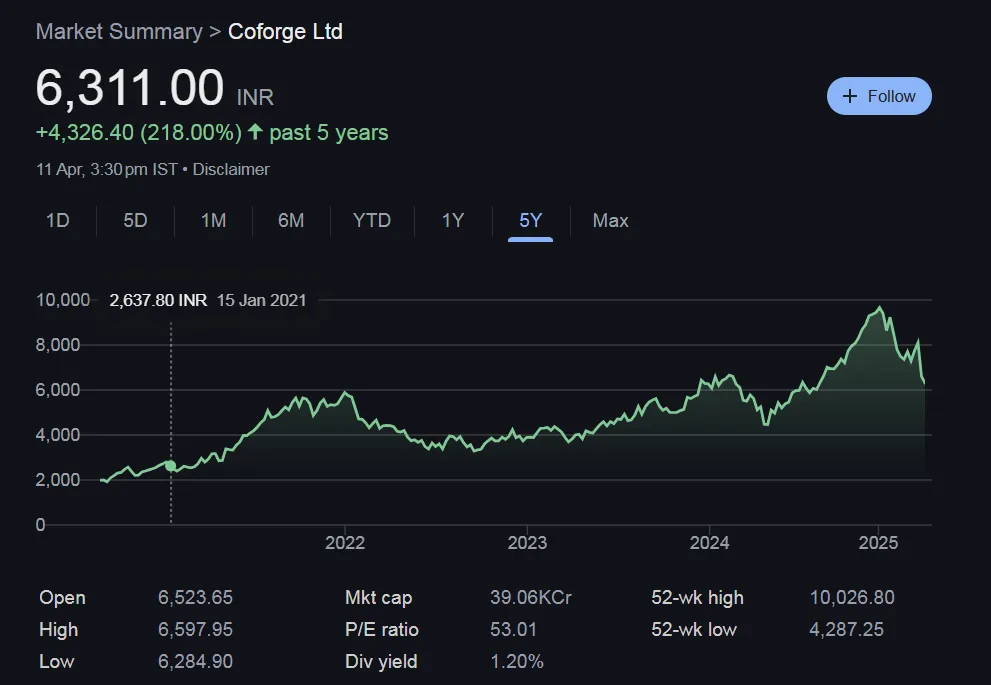
Task: Click the 6,311.00 current price
Action: (130, 88)
